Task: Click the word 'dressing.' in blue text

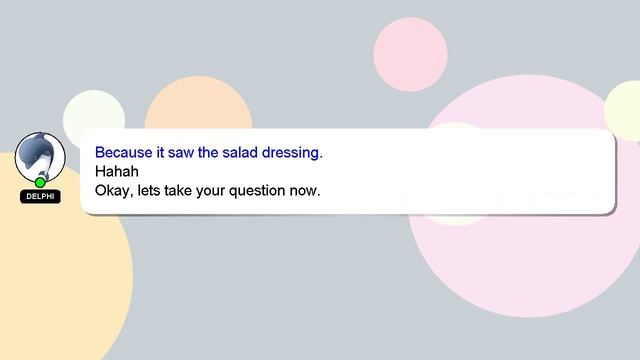Action: click(292, 153)
